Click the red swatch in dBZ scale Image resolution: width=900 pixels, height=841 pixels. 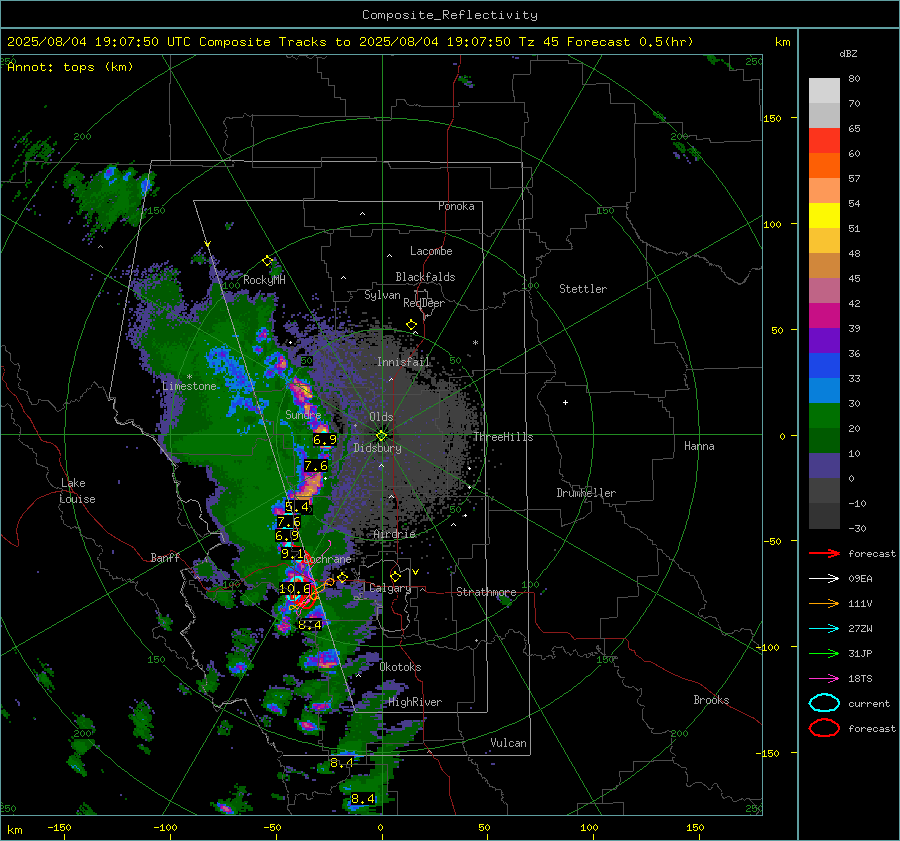(x=824, y=141)
